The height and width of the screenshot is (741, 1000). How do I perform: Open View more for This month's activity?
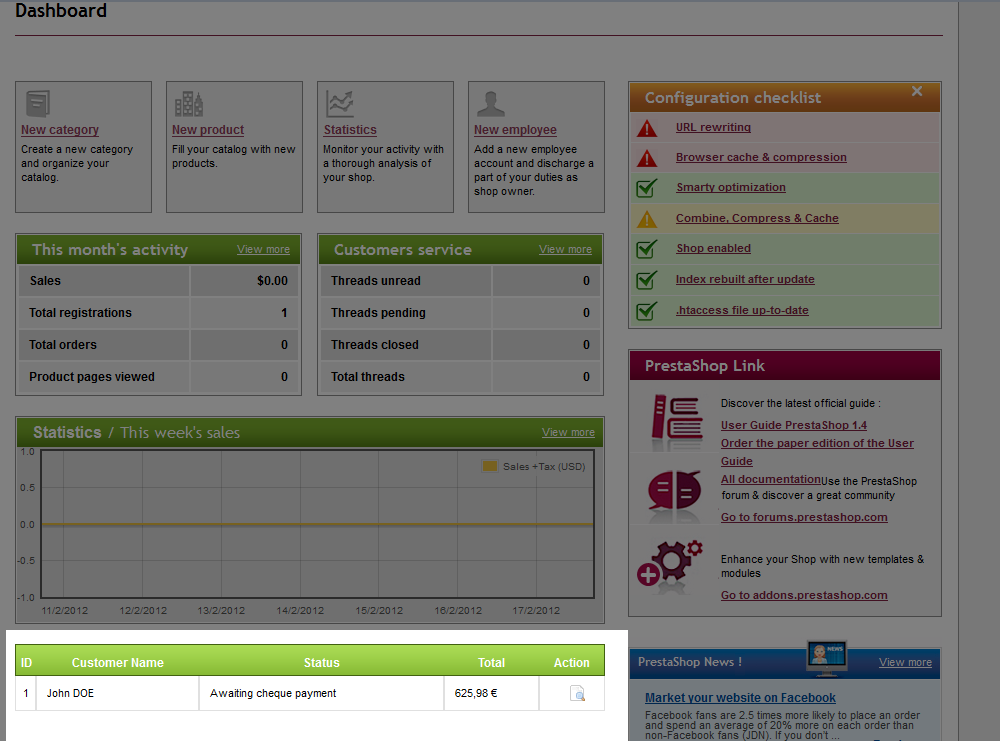pos(263,250)
